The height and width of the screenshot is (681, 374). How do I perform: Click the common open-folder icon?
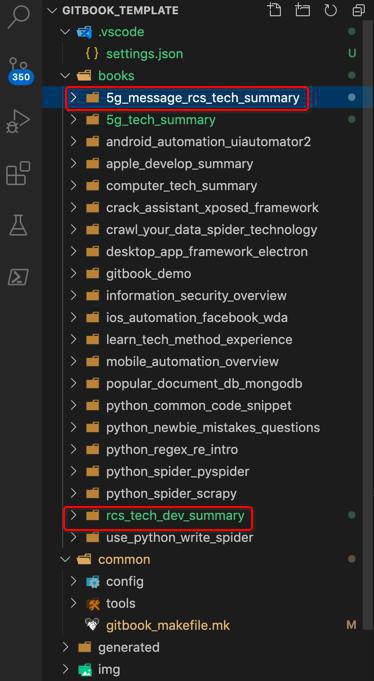coord(84,559)
